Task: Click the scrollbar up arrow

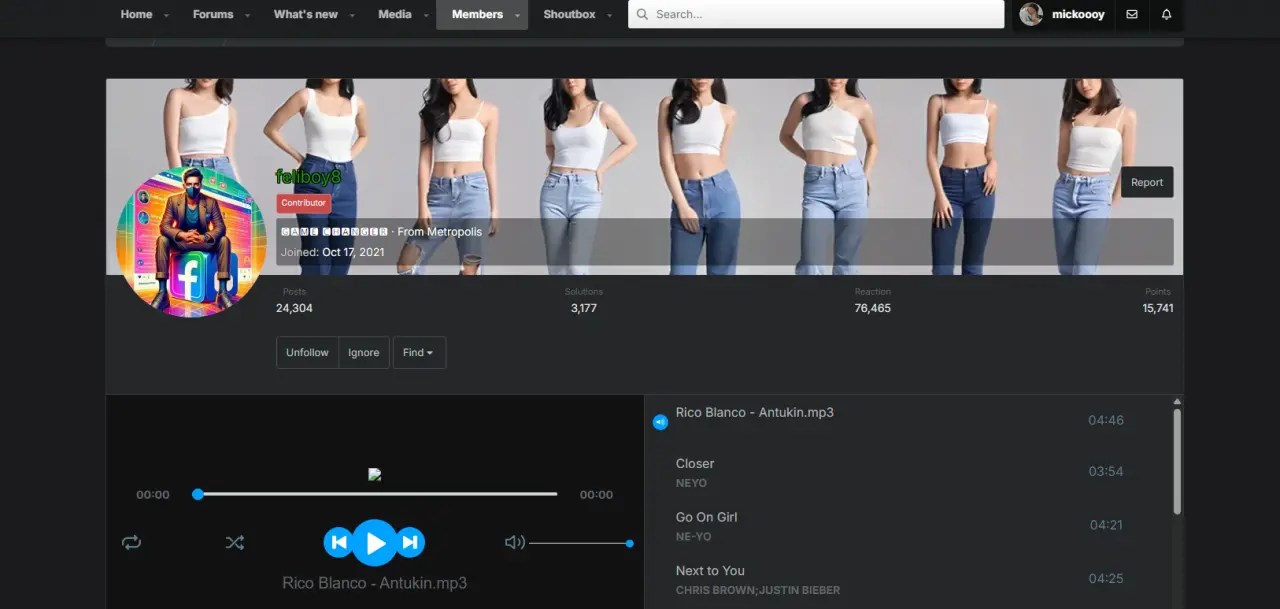Action: point(1177,400)
